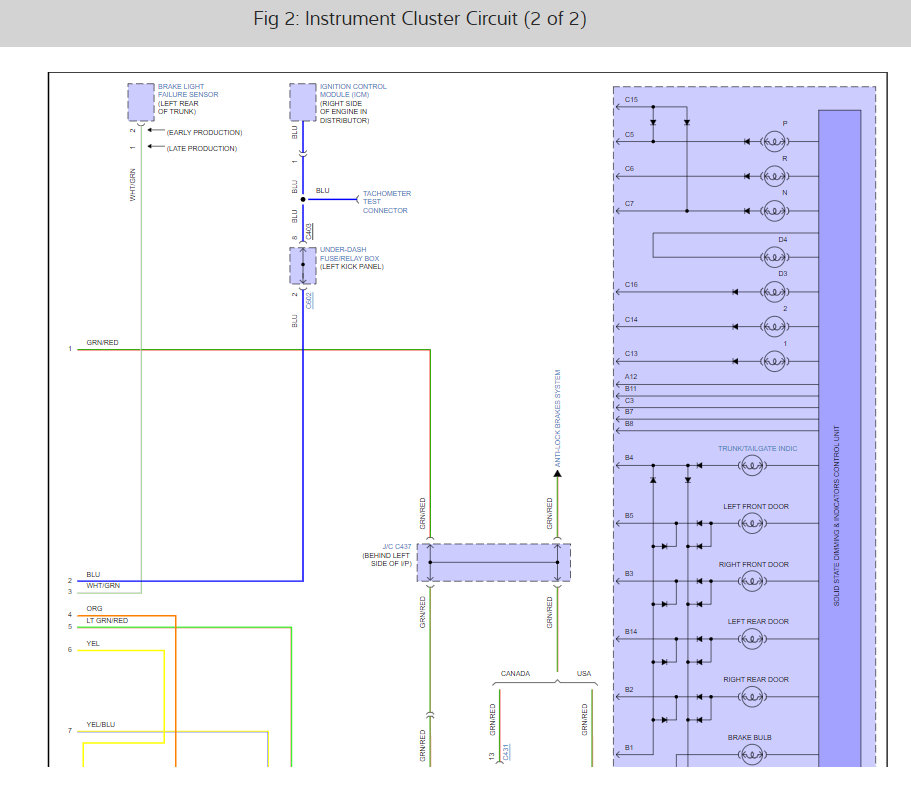The width and height of the screenshot is (911, 801).
Task: Click the Solid State Dimming Control Unit bar
Action: coord(840,439)
